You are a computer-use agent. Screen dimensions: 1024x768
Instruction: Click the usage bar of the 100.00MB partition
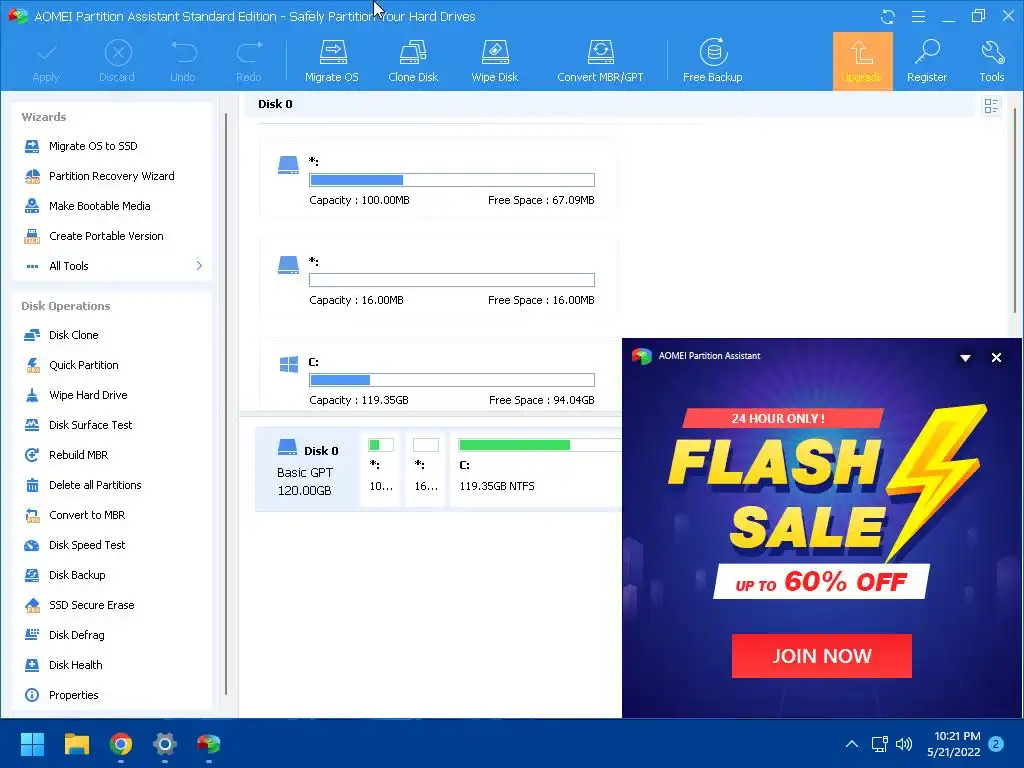452,180
